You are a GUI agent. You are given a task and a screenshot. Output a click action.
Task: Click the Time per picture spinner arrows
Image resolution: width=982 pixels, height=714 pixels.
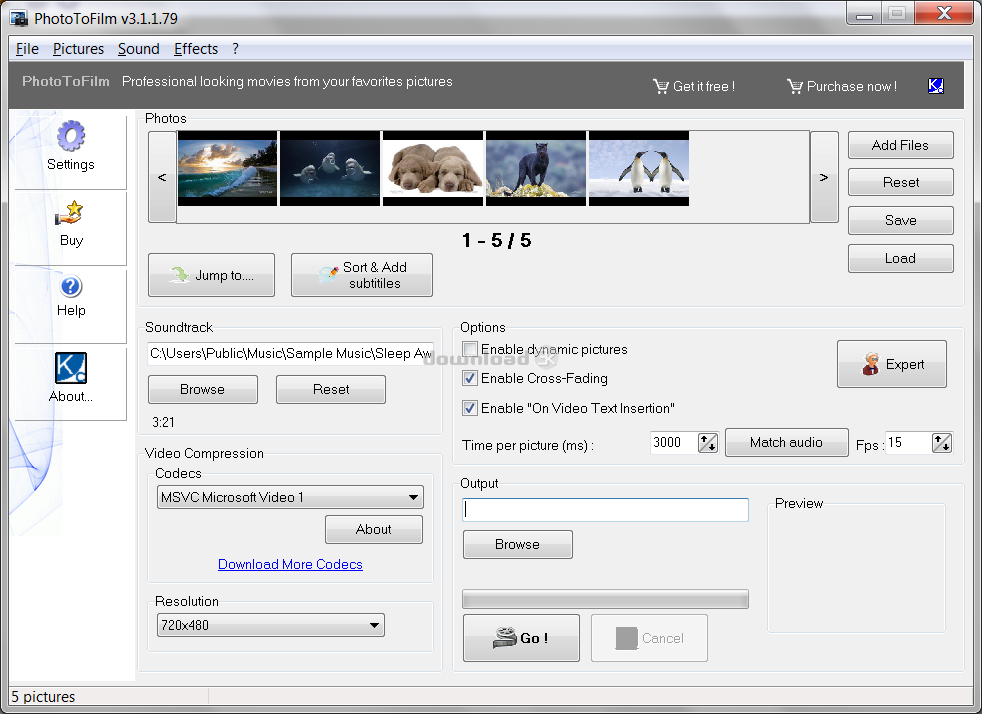pos(708,443)
